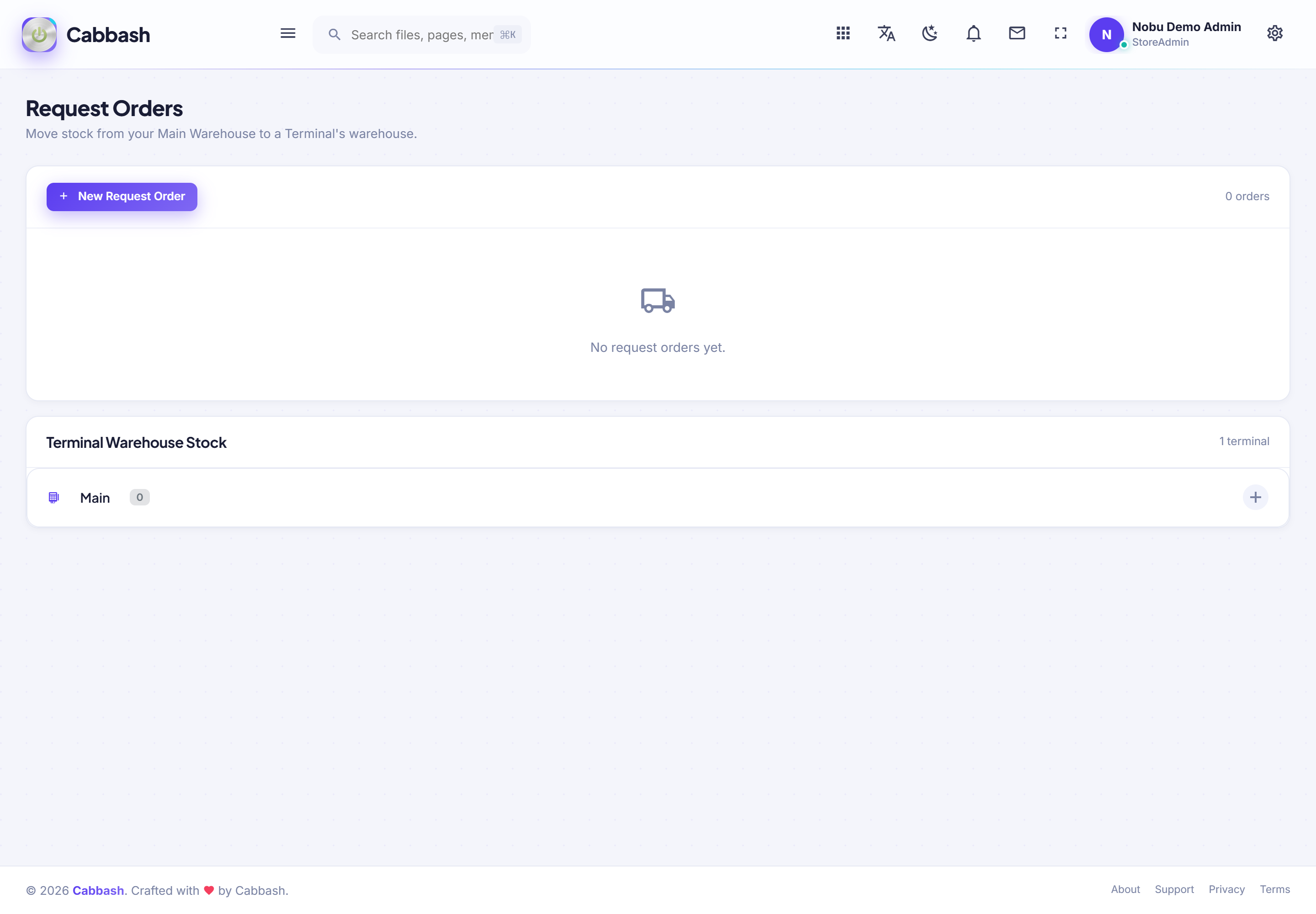Click the Cabbash link in the footer
This screenshot has width=1316, height=914.
click(98, 891)
